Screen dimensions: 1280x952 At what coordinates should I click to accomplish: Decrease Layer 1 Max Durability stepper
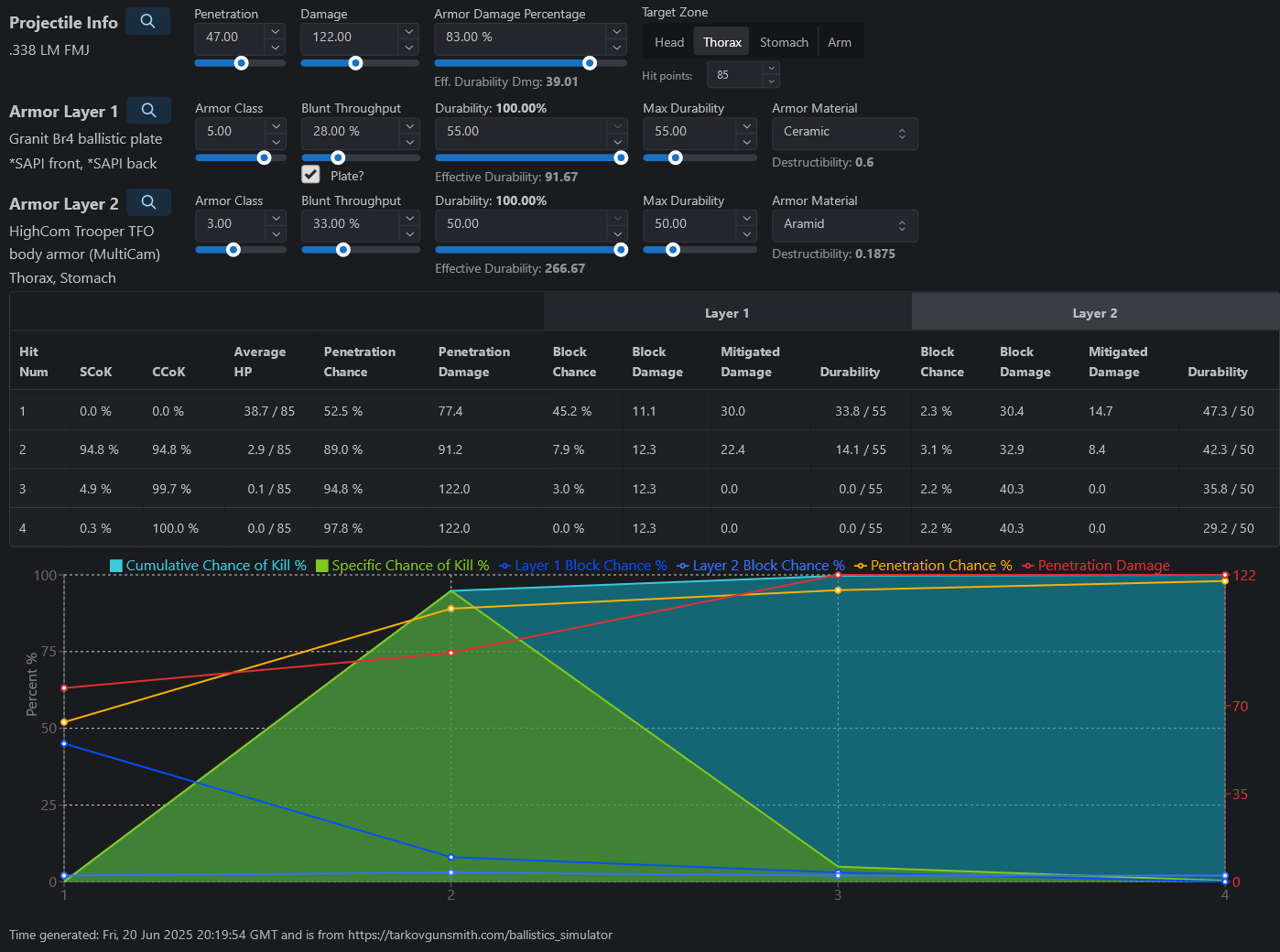coord(747,142)
